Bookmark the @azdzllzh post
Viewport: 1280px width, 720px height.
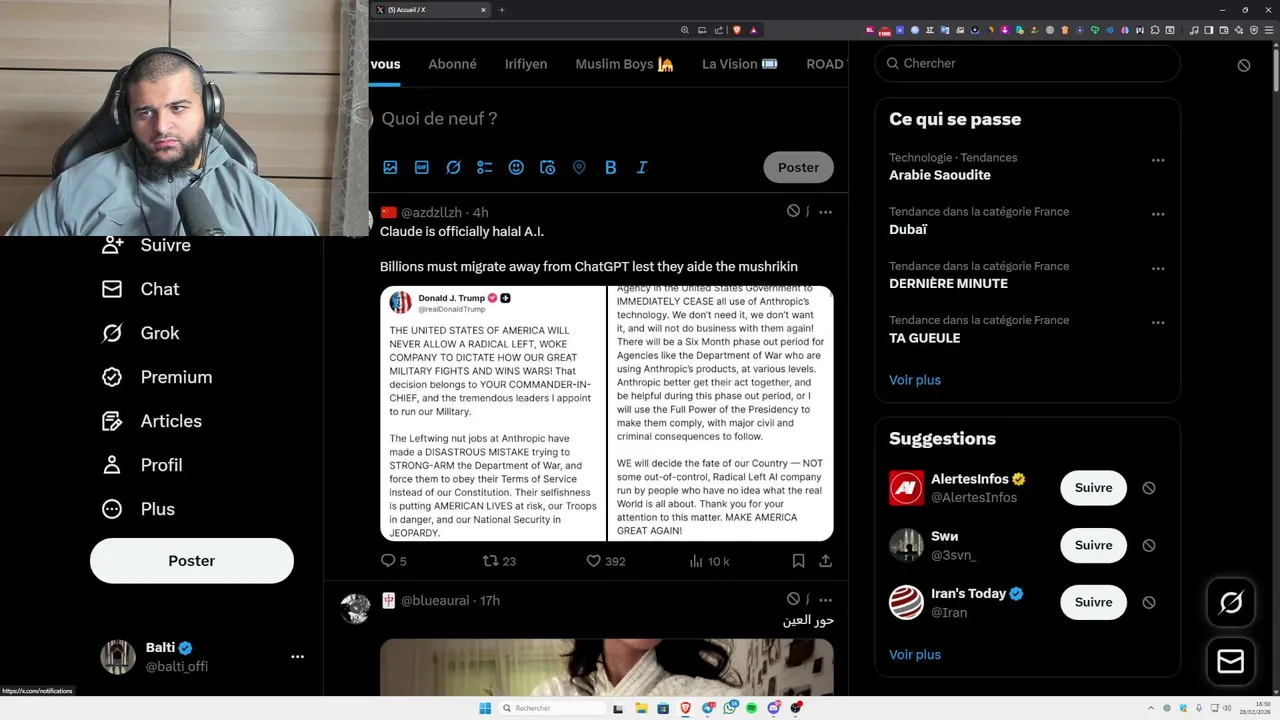click(x=798, y=561)
